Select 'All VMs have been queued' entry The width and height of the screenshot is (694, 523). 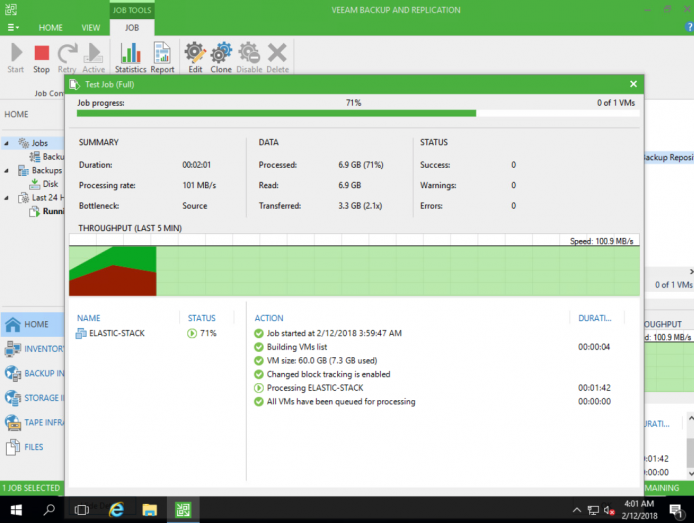pos(341,402)
